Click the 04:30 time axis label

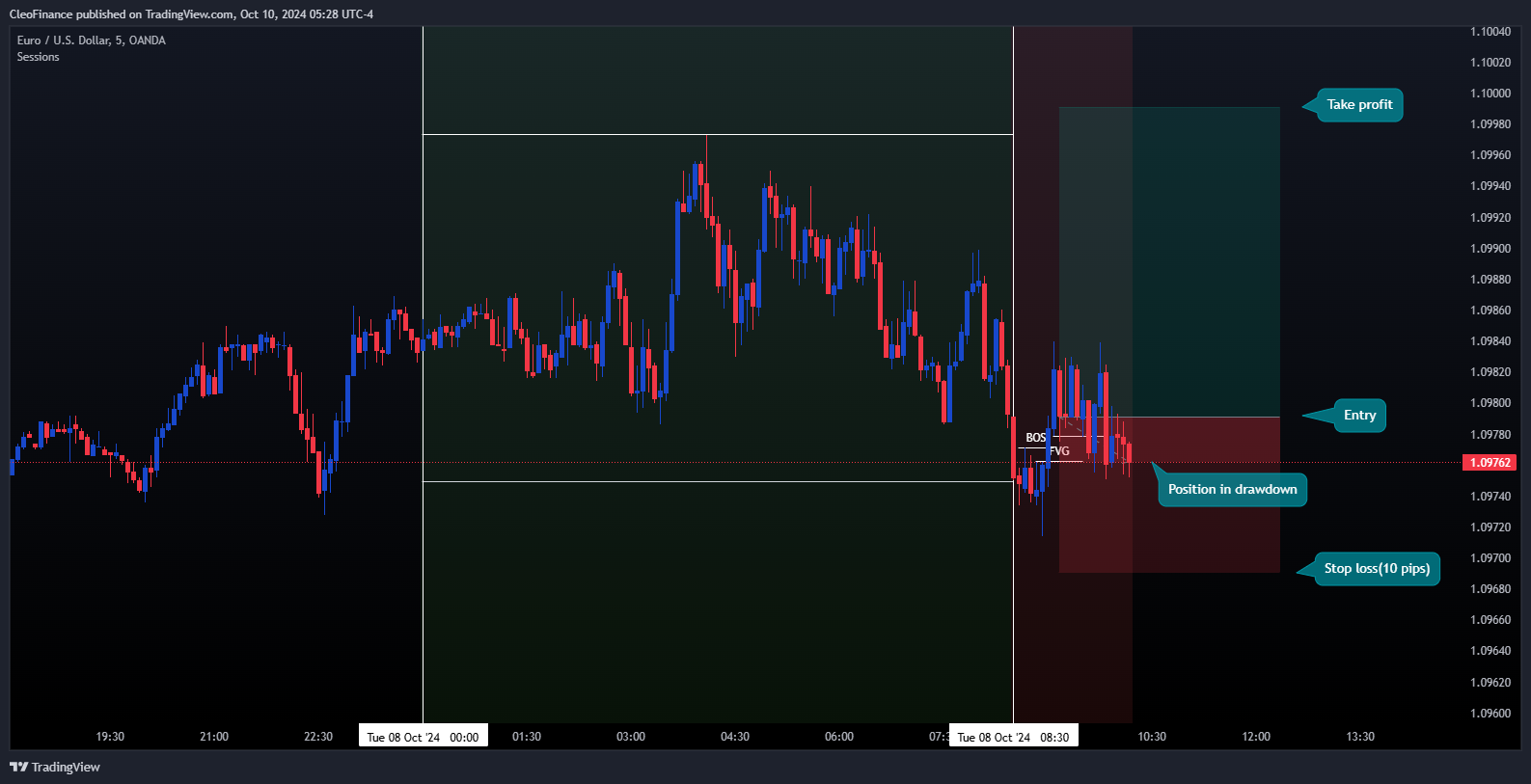735,737
